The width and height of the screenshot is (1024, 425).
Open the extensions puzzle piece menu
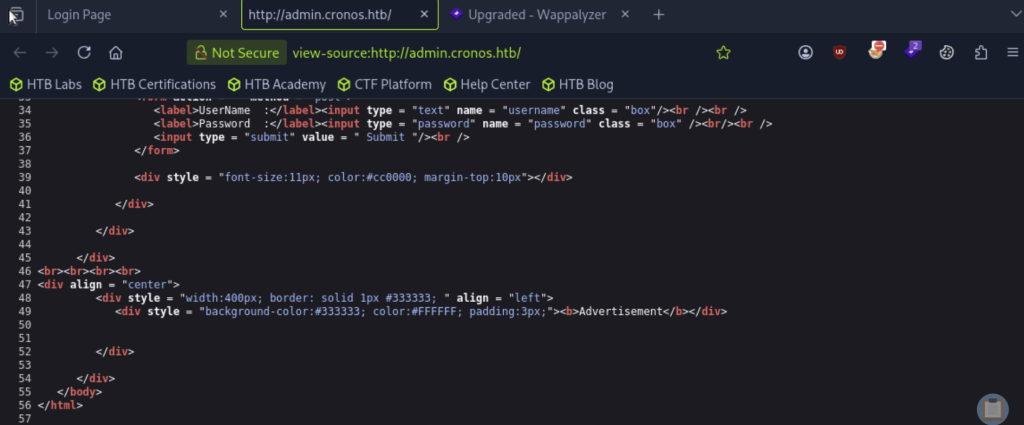point(980,53)
